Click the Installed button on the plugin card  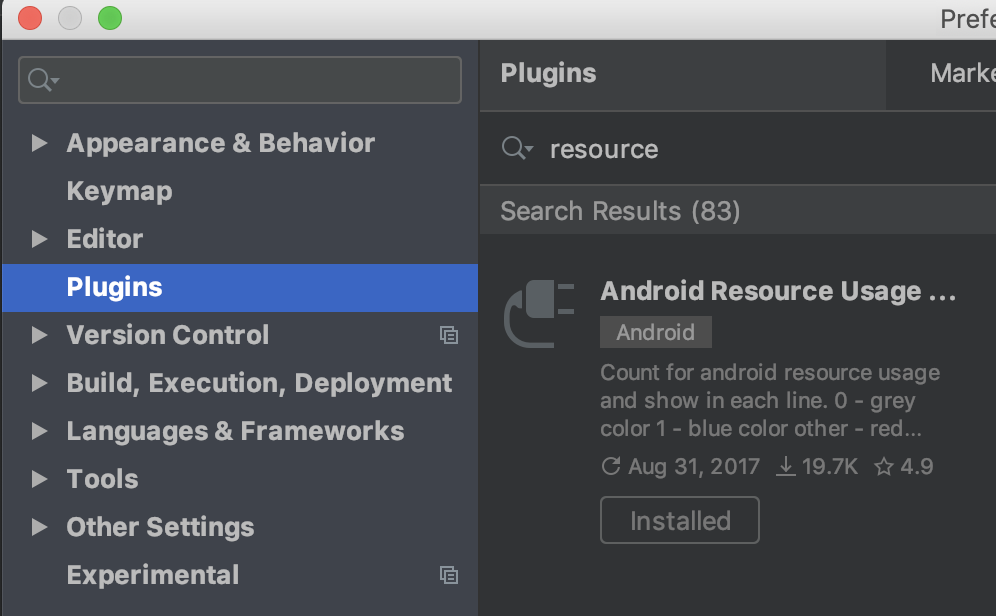click(x=679, y=520)
